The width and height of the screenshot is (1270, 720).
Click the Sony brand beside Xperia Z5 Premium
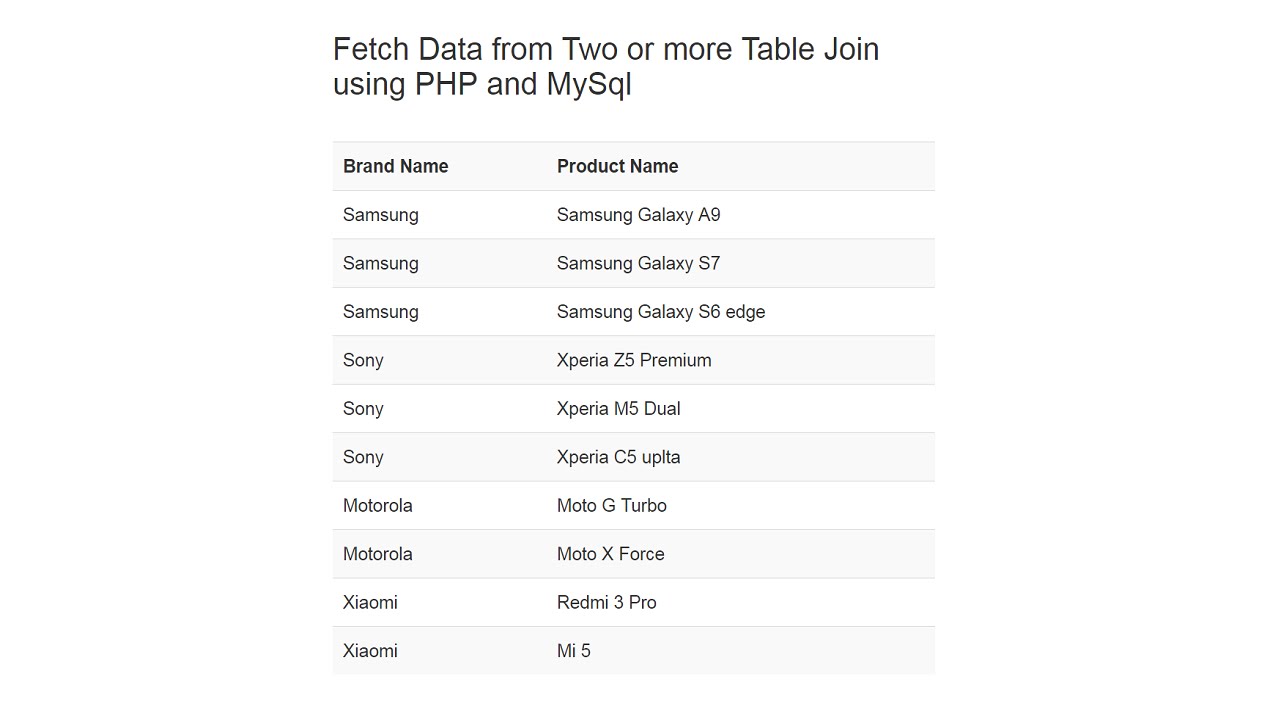(363, 360)
